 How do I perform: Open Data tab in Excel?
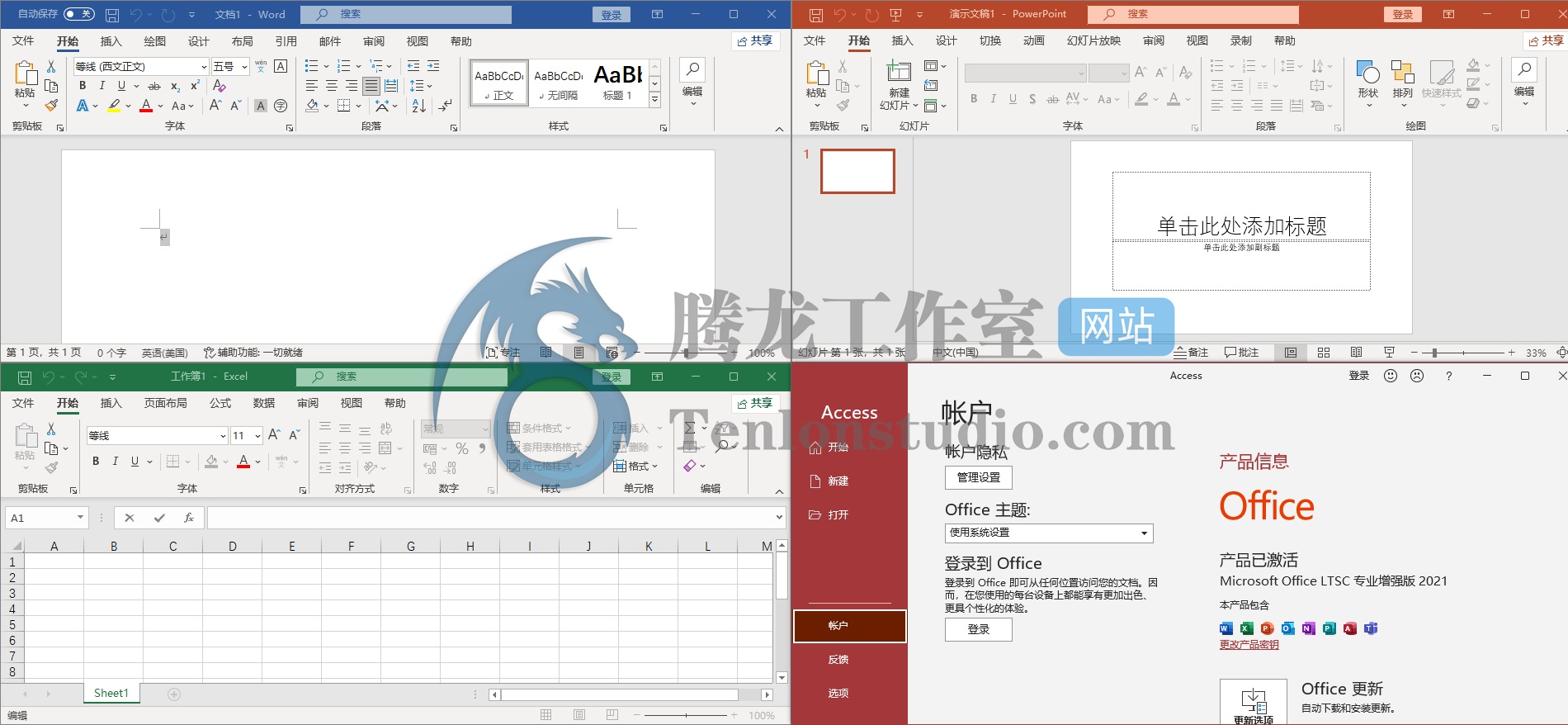(x=264, y=403)
